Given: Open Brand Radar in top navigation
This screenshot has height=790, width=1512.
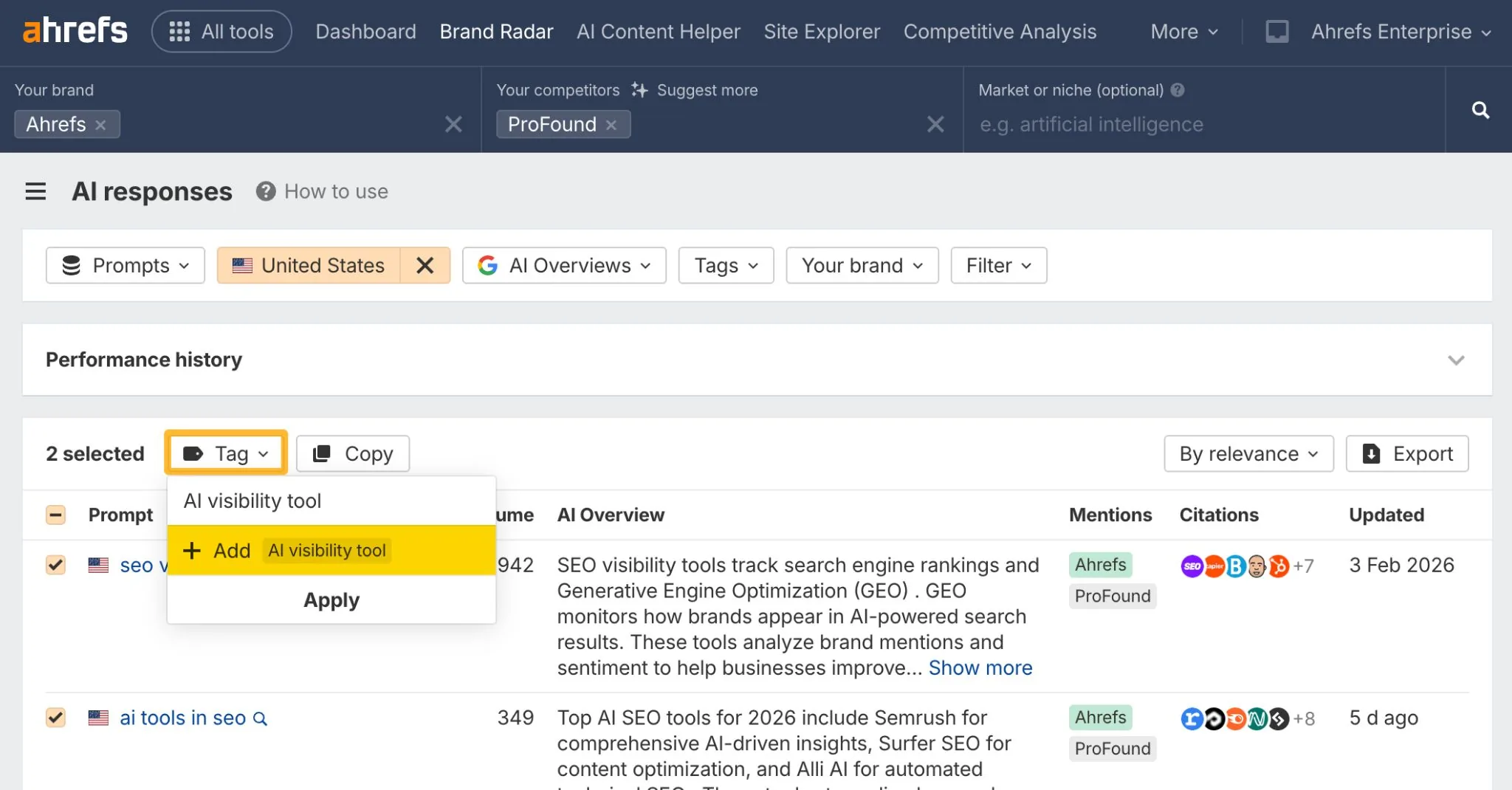Looking at the screenshot, I should (x=496, y=32).
